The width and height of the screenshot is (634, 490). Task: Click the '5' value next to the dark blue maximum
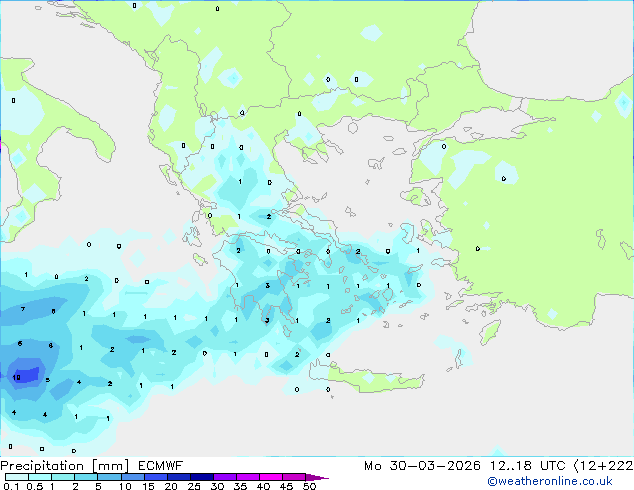click(48, 380)
